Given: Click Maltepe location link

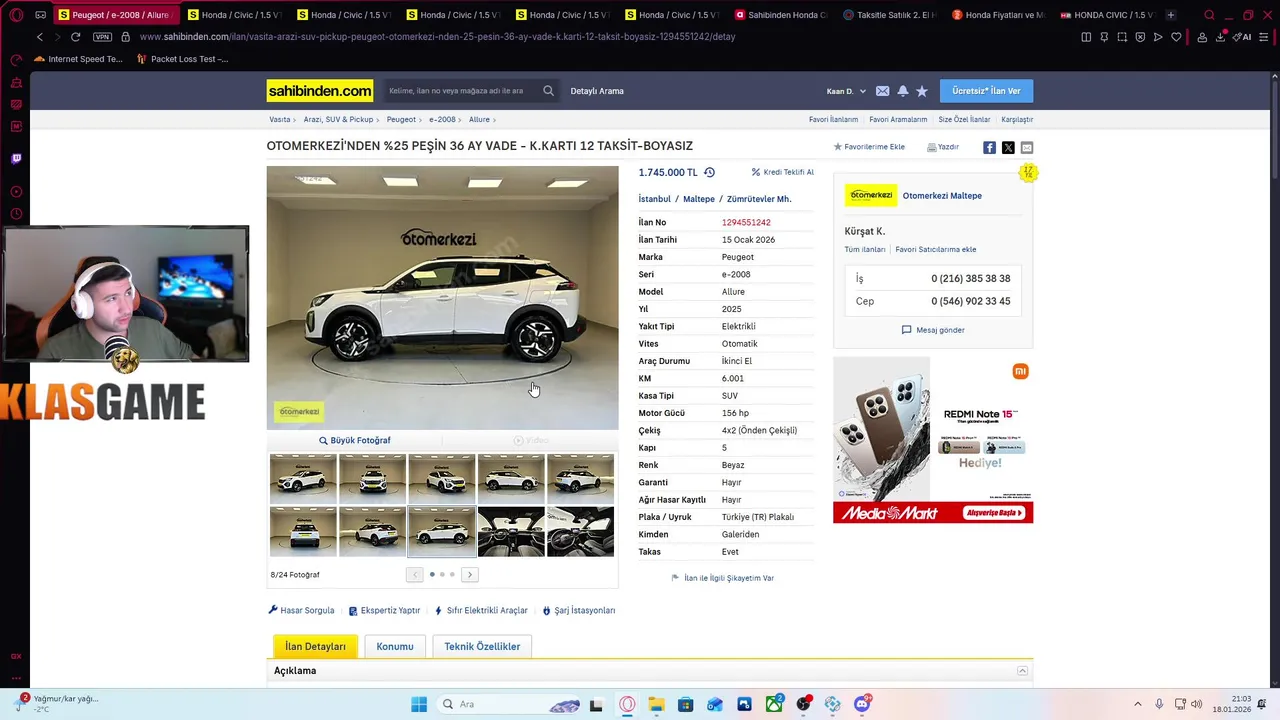Looking at the screenshot, I should (x=699, y=199).
